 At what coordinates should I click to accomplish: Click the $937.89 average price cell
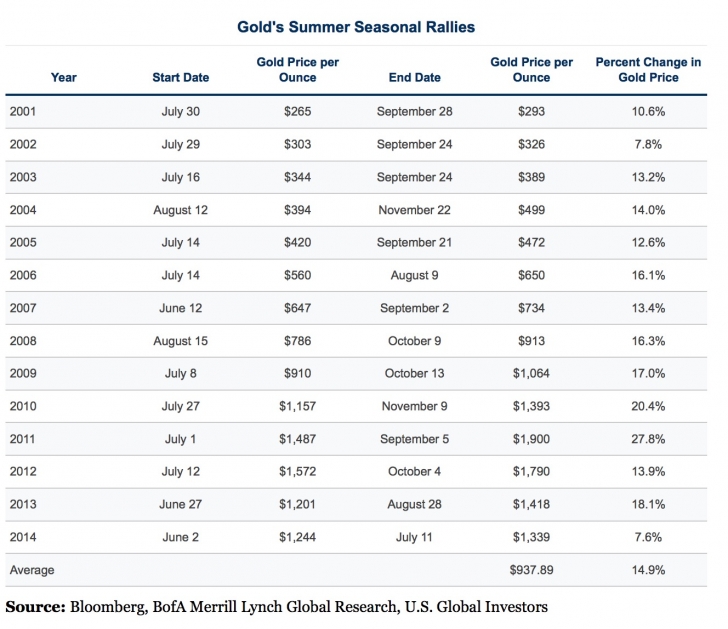[532, 570]
